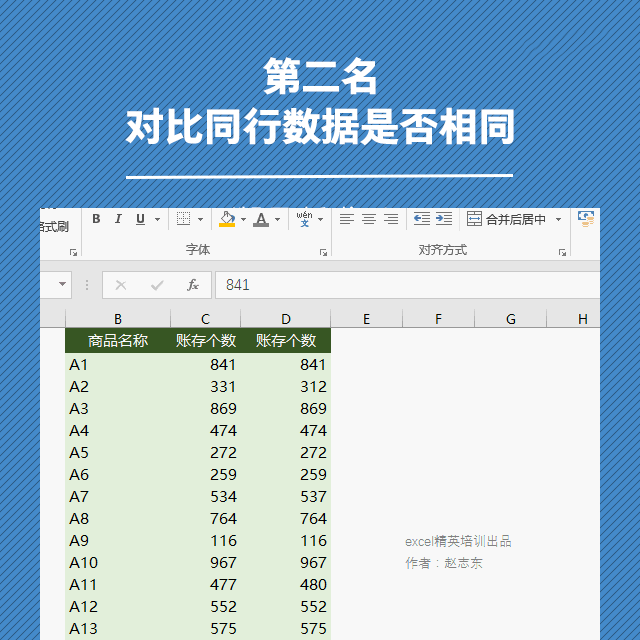
Task: Select column D cell in row A6
Action: pyautogui.click(x=286, y=475)
